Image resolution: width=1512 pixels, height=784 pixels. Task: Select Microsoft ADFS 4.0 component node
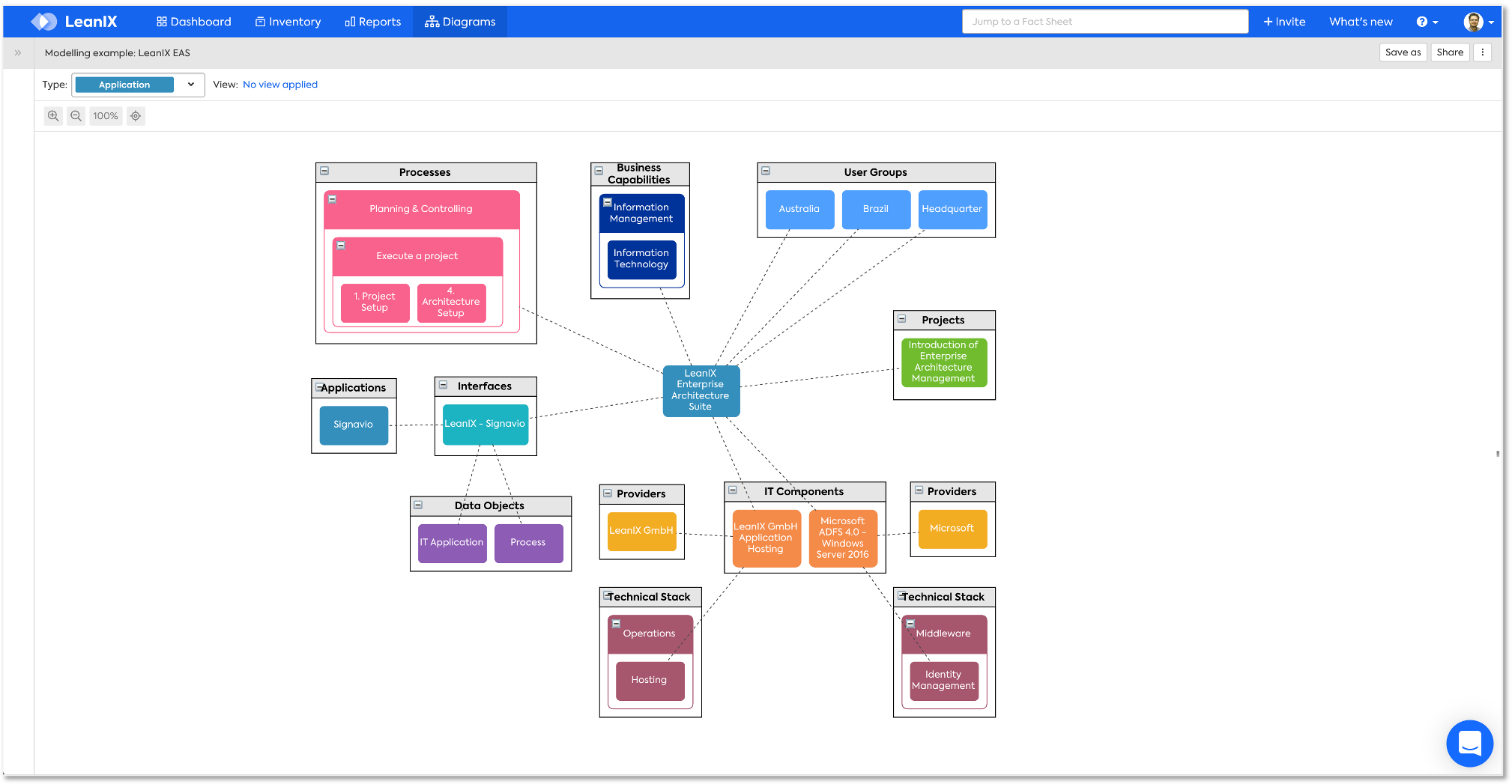point(843,538)
